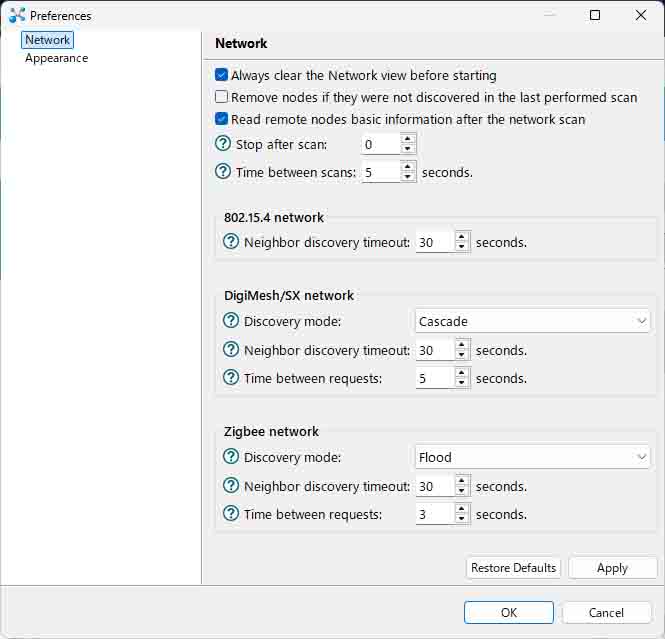
Task: Open Zigbee Discovery mode Flood dropdown
Action: pos(532,458)
